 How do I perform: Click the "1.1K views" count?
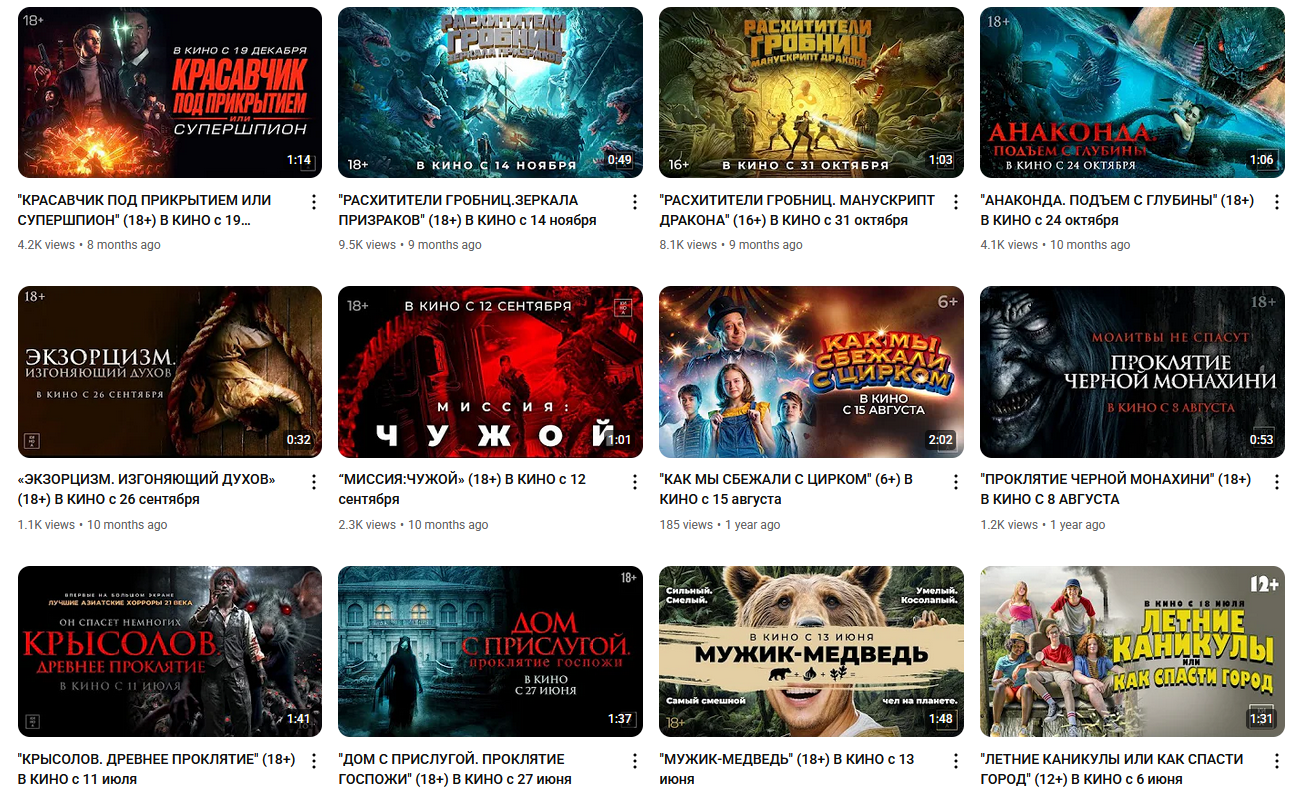[46, 525]
